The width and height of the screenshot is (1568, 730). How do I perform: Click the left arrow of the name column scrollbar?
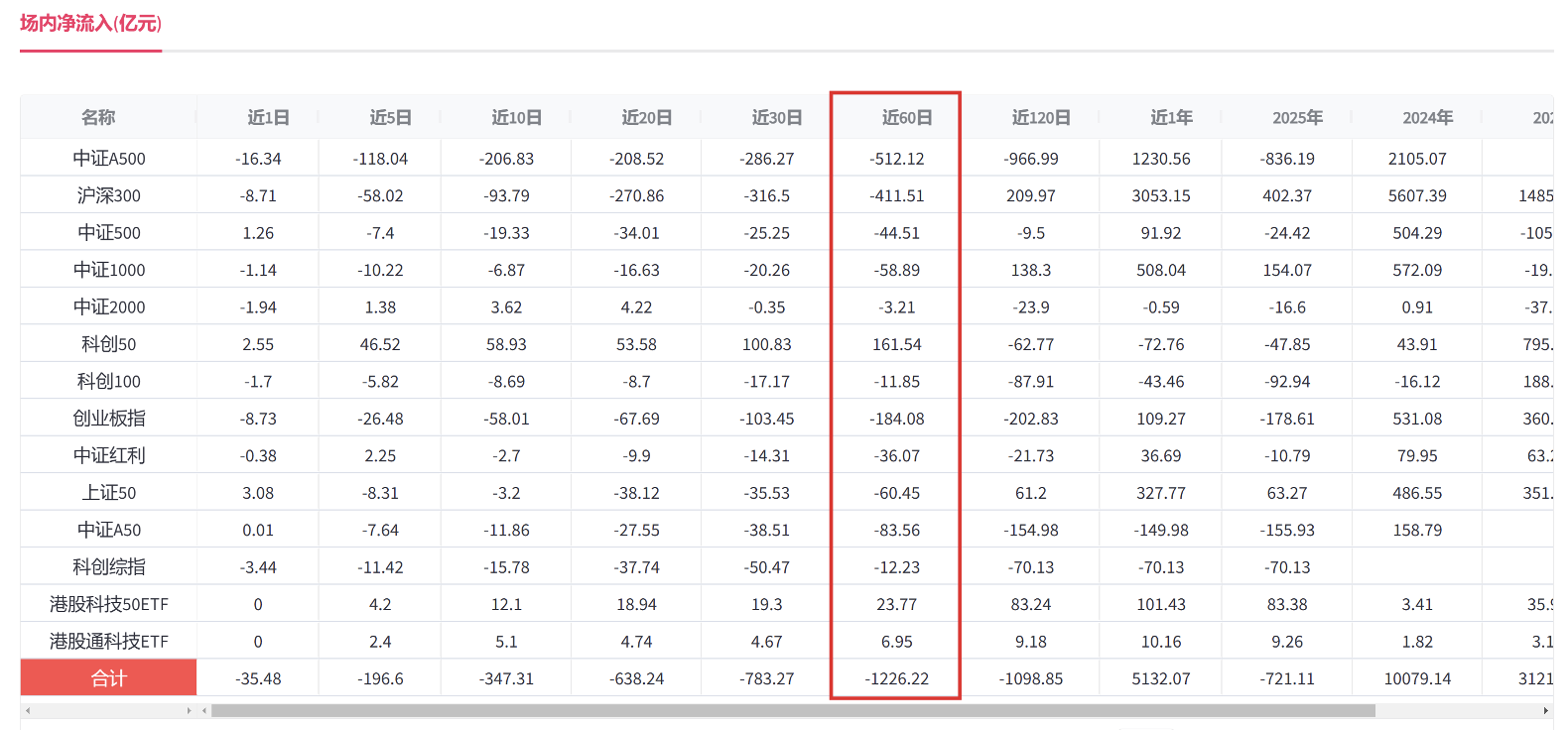(x=28, y=710)
